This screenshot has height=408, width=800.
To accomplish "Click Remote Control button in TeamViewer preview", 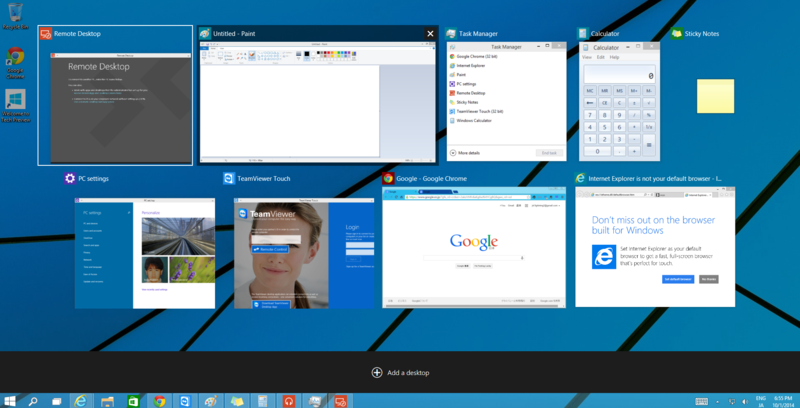I will click(x=270, y=249).
